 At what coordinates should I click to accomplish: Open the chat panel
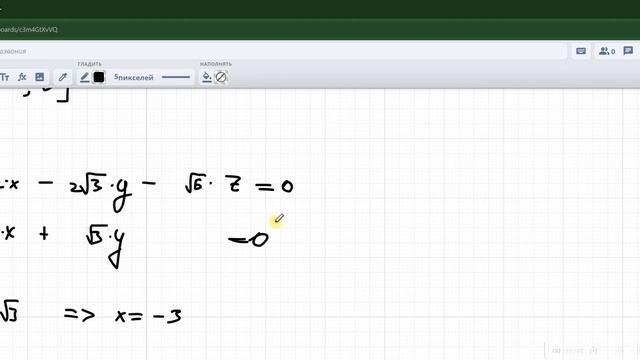click(628, 51)
